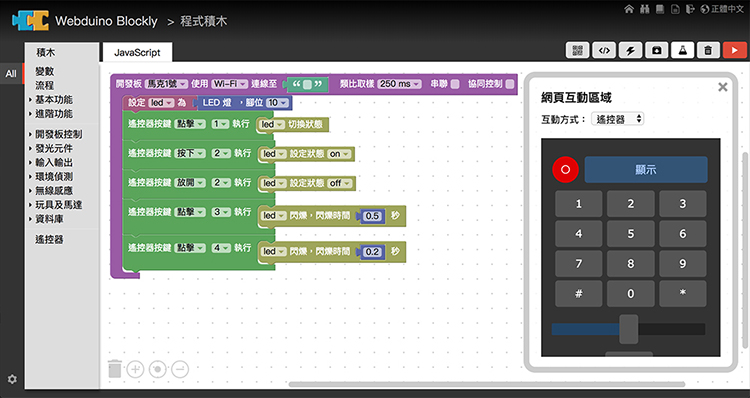
Task: Close the 網頁互動區域 panel
Action: (x=723, y=87)
